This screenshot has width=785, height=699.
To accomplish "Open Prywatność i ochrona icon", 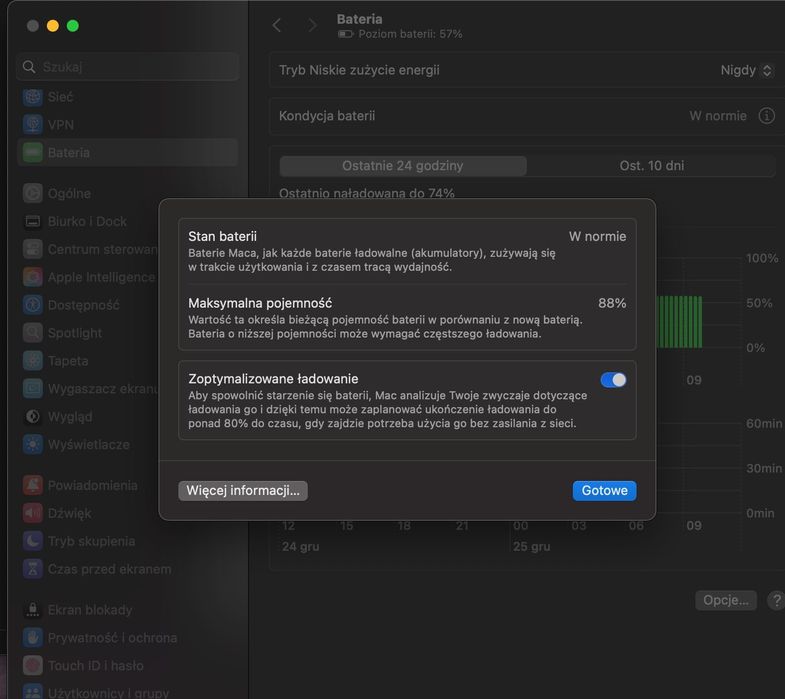I will 33,638.
